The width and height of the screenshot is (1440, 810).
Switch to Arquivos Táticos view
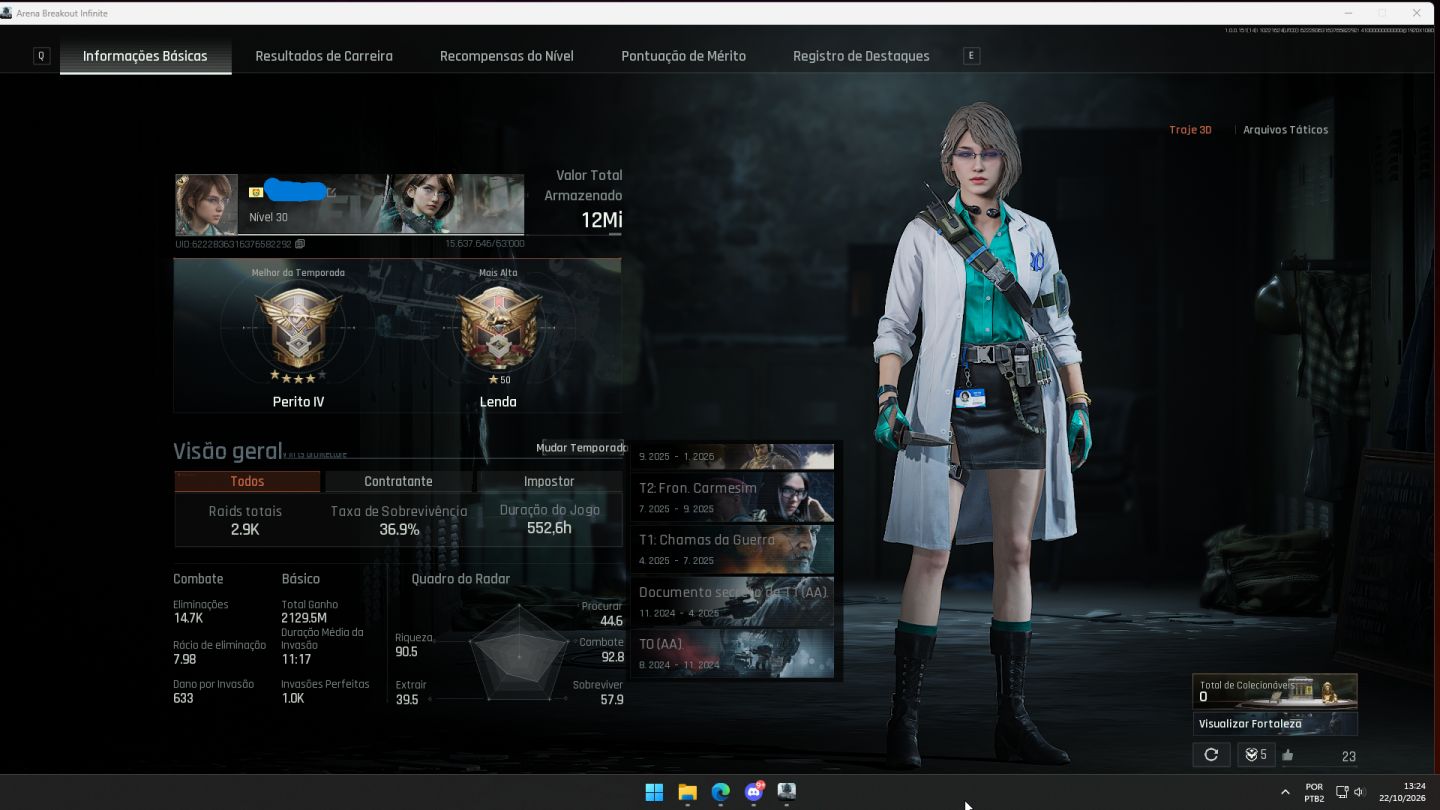[1285, 130]
